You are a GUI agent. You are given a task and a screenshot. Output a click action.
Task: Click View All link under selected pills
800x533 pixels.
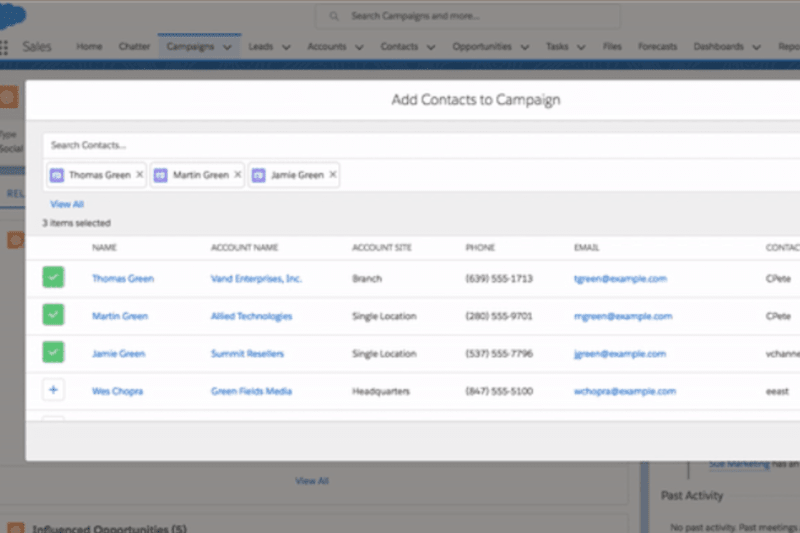pos(67,204)
